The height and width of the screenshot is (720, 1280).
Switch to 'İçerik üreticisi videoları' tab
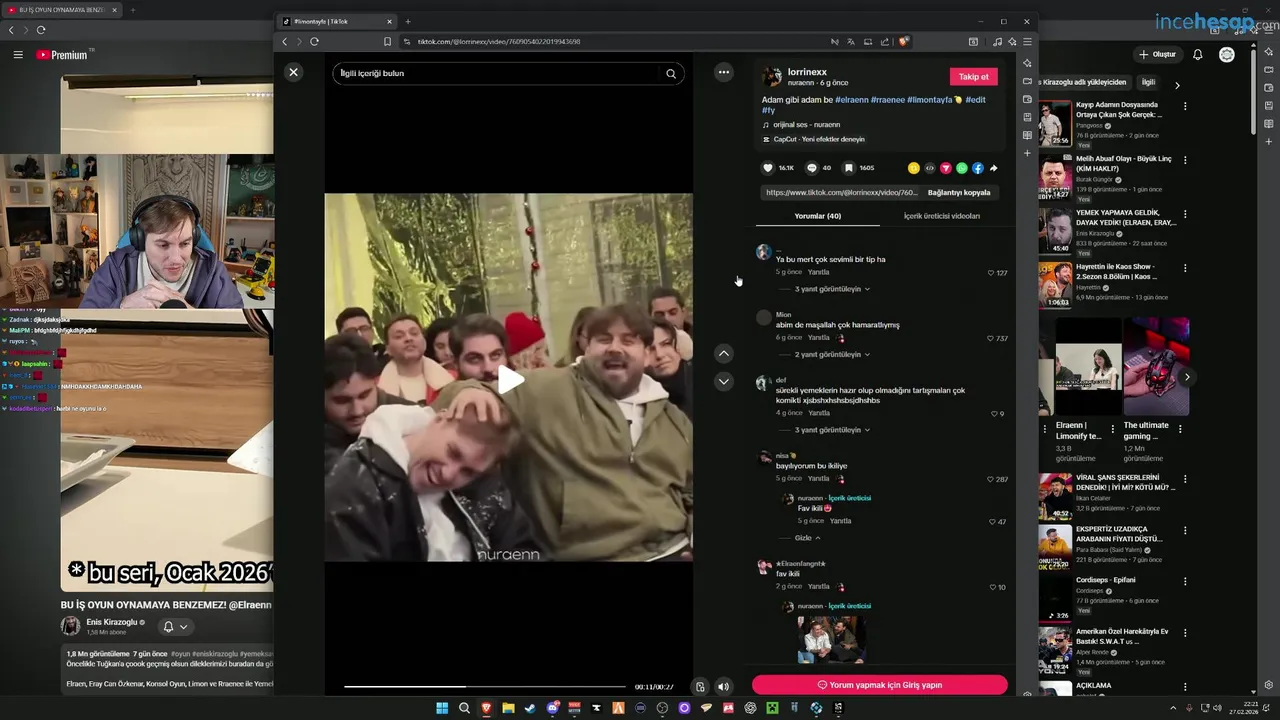(x=942, y=216)
